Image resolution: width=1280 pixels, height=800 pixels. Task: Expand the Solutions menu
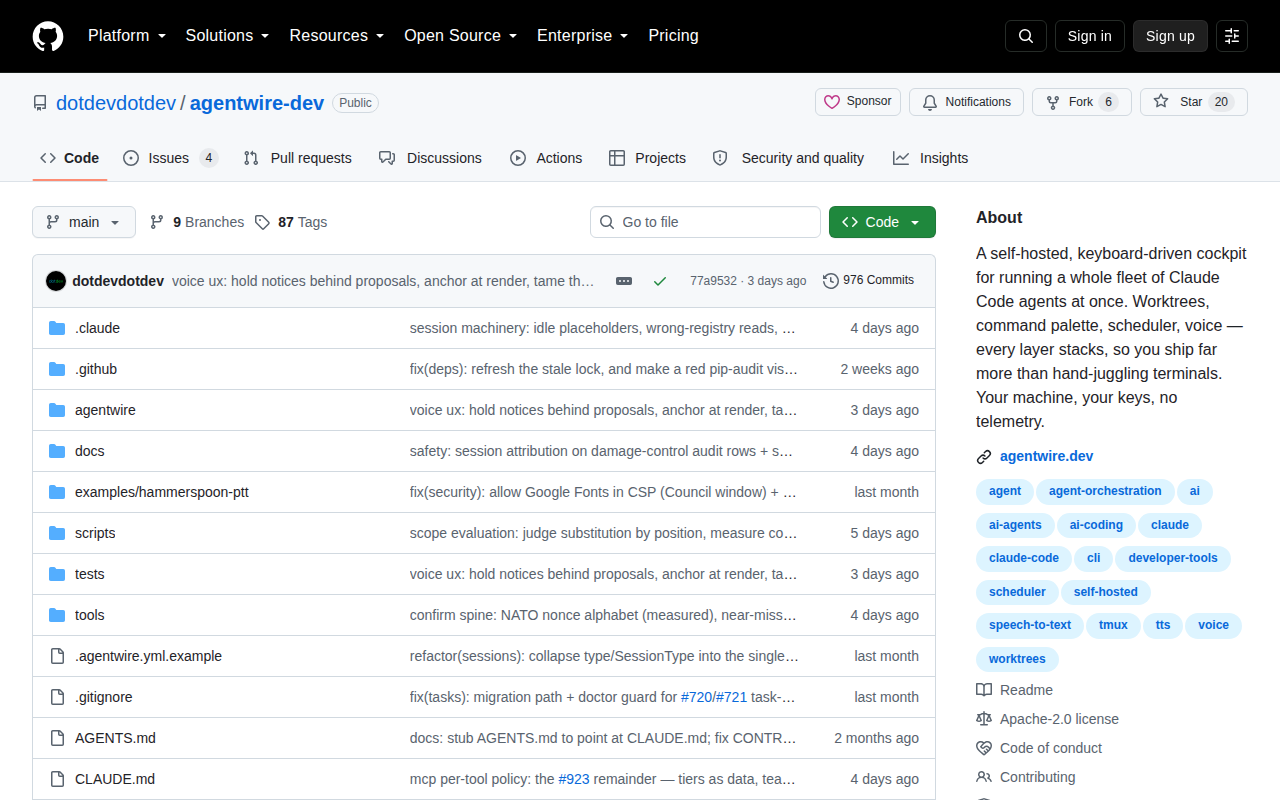(227, 36)
